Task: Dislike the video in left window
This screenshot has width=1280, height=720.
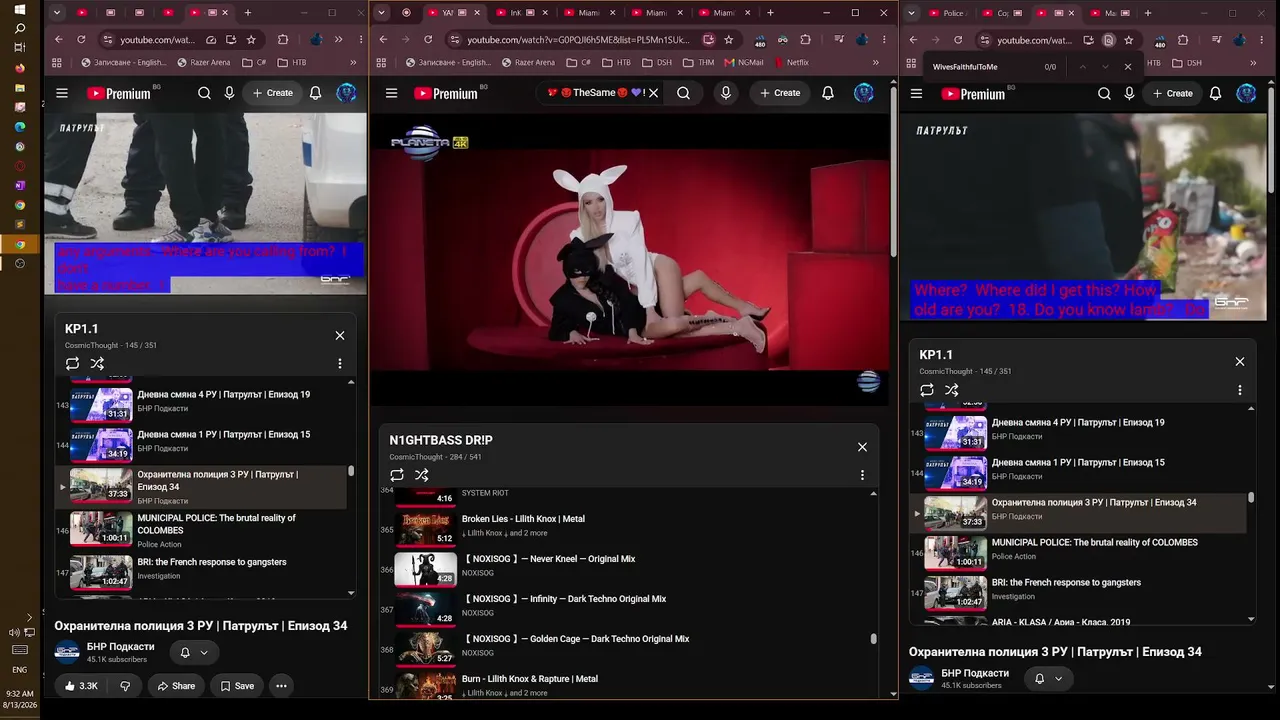Action: tap(125, 686)
